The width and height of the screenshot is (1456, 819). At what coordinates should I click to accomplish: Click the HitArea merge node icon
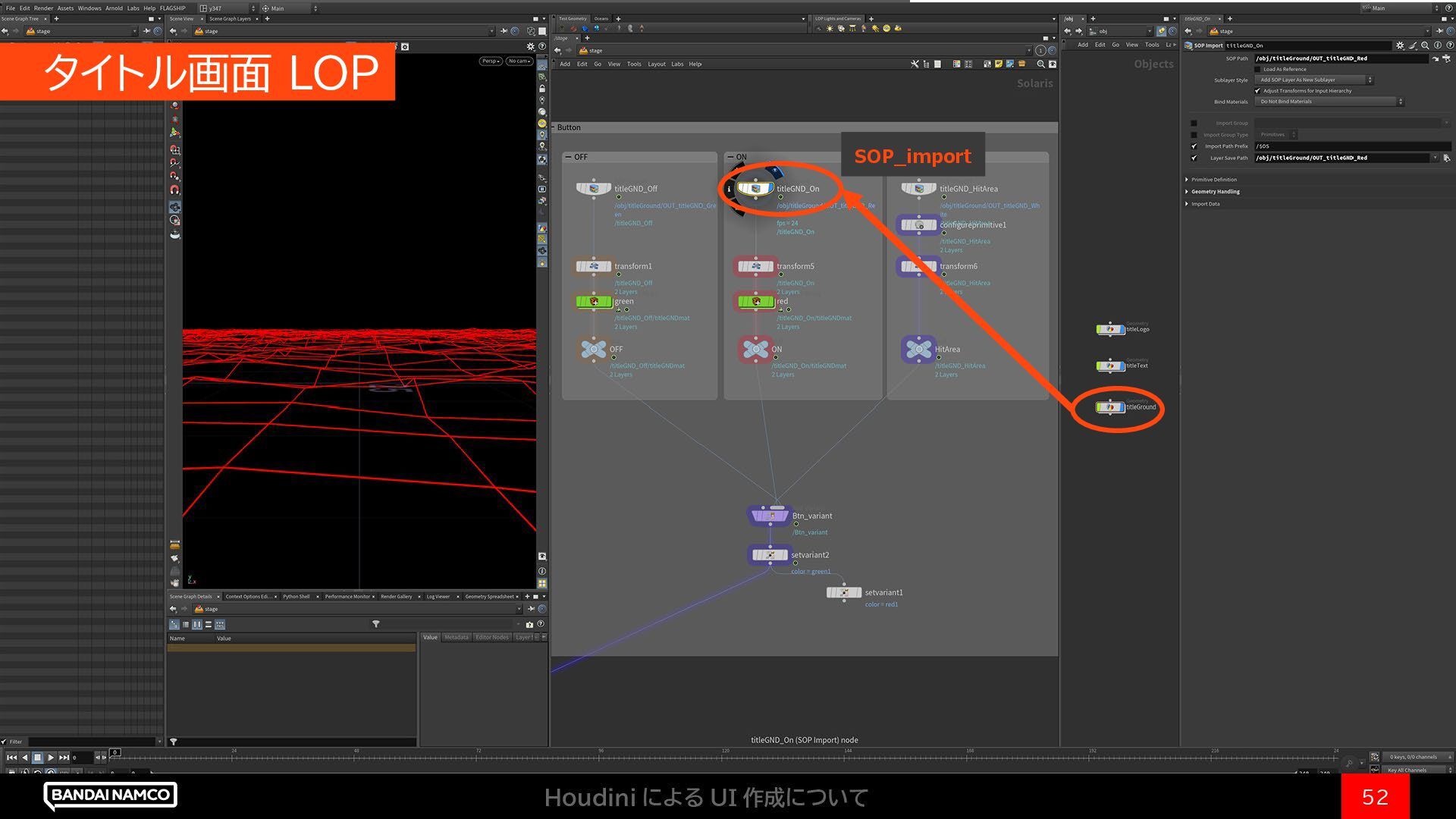918,350
